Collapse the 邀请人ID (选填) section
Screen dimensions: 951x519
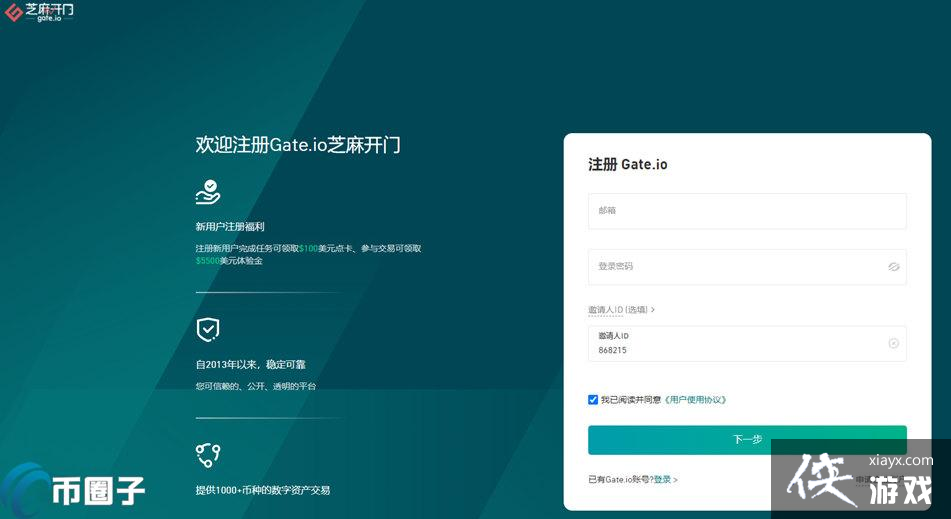[622, 310]
